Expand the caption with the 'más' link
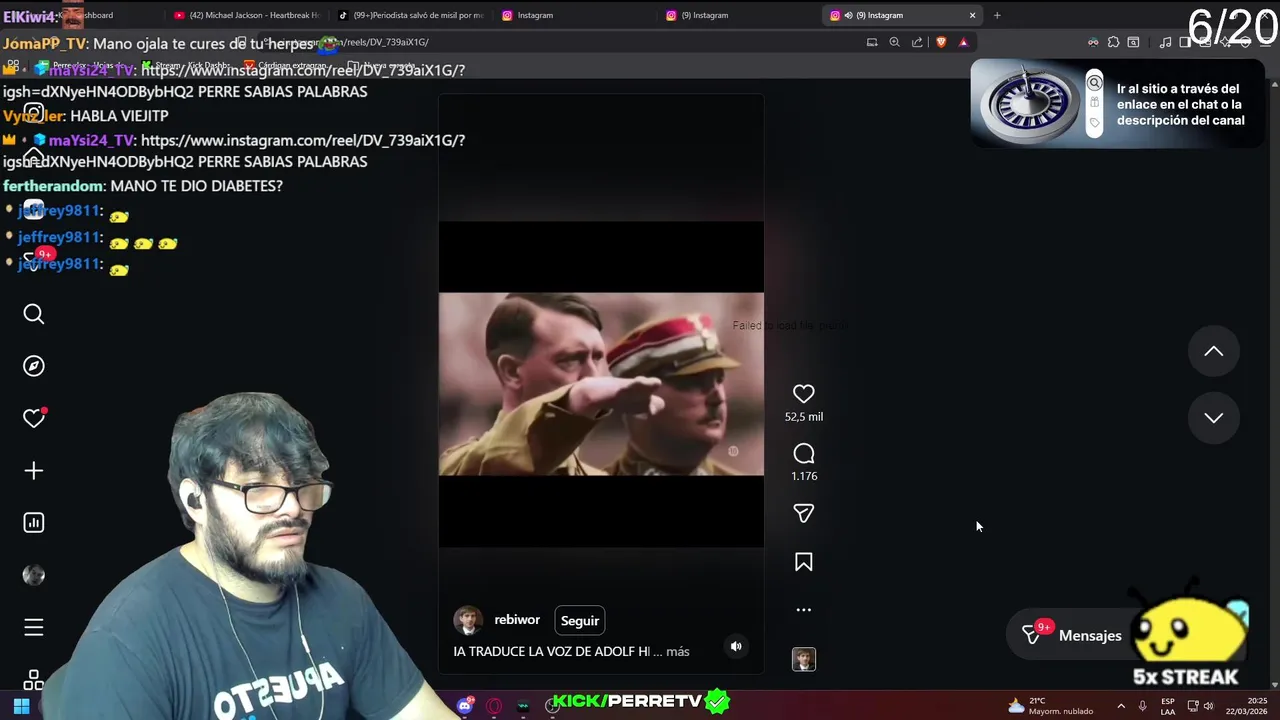Viewport: 1280px width, 720px height. pyautogui.click(x=678, y=651)
